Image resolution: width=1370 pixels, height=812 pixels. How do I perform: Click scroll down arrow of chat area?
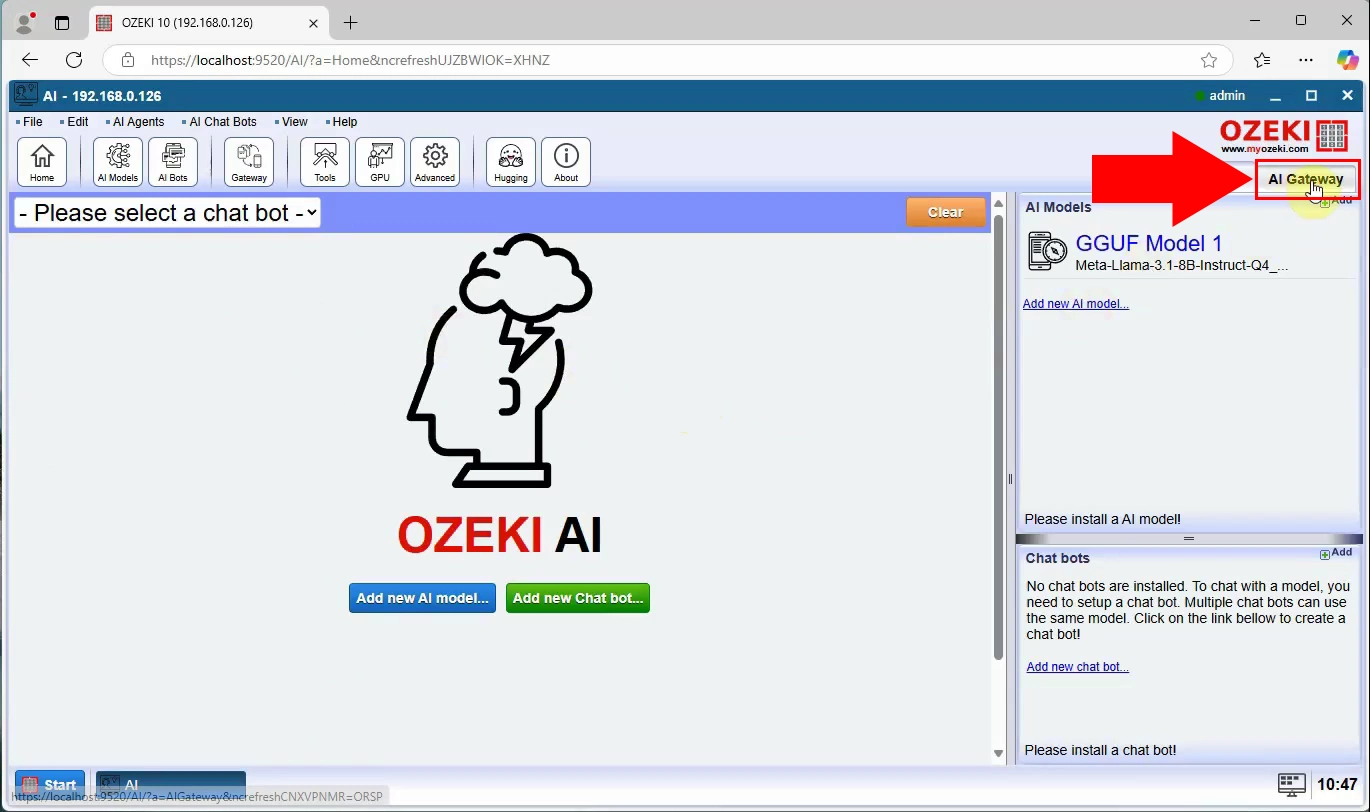tap(998, 753)
